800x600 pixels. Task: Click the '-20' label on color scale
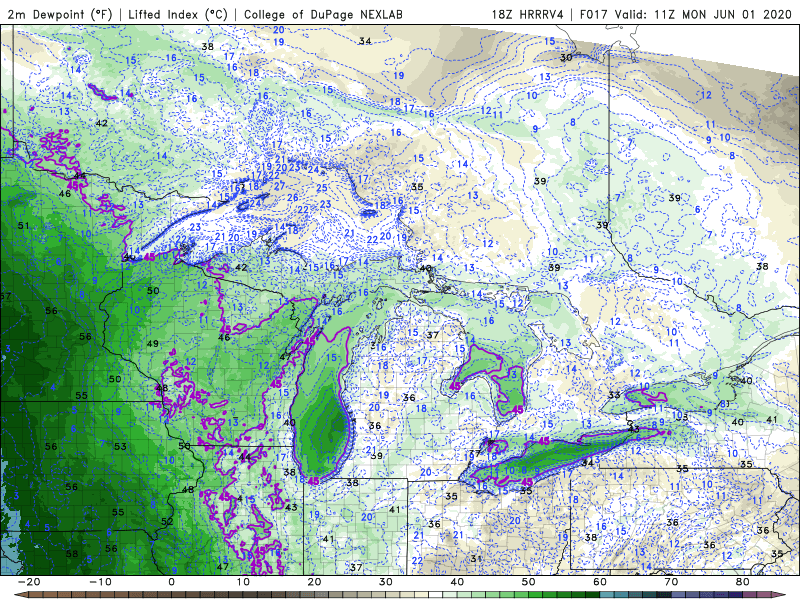[29, 582]
